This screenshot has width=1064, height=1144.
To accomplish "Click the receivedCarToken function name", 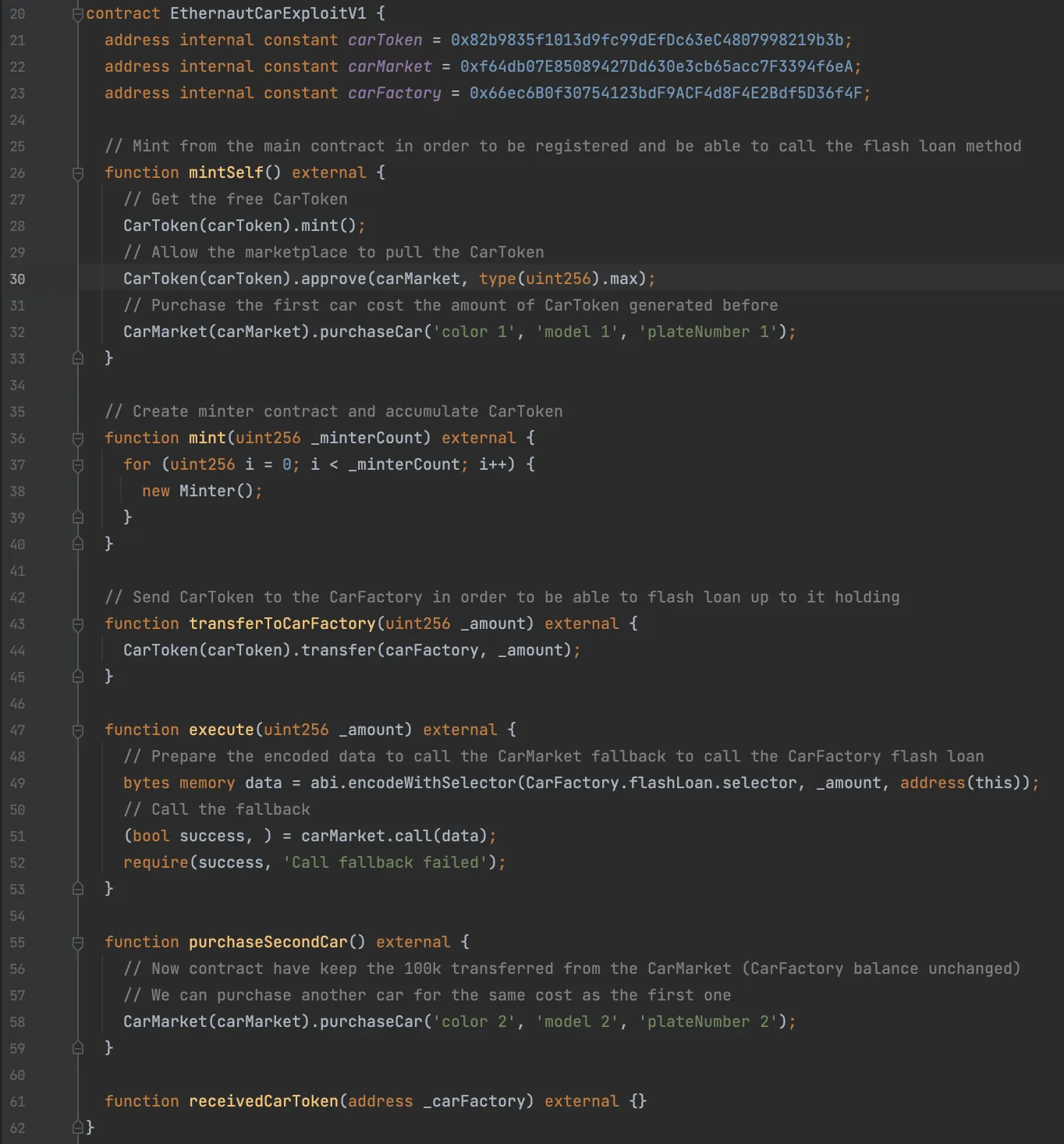I will point(264,1101).
